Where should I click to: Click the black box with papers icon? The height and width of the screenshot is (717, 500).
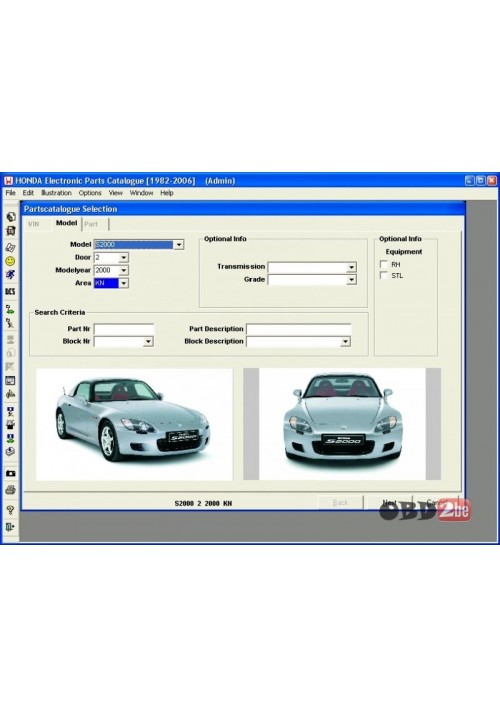pos(11,425)
